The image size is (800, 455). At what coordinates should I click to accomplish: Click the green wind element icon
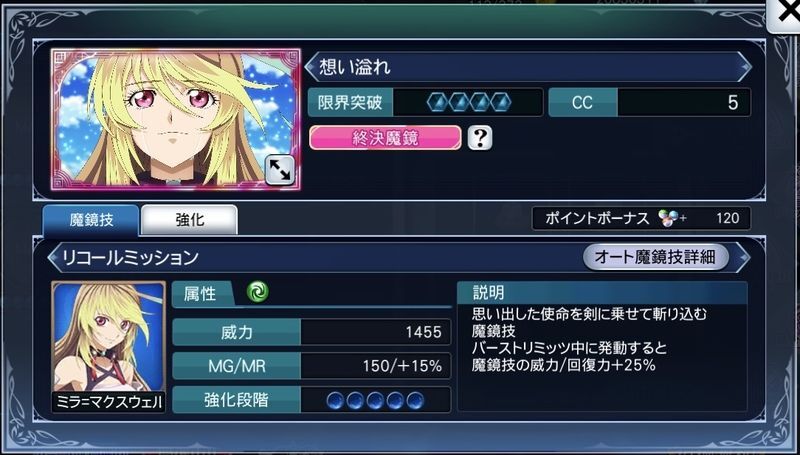(x=258, y=292)
